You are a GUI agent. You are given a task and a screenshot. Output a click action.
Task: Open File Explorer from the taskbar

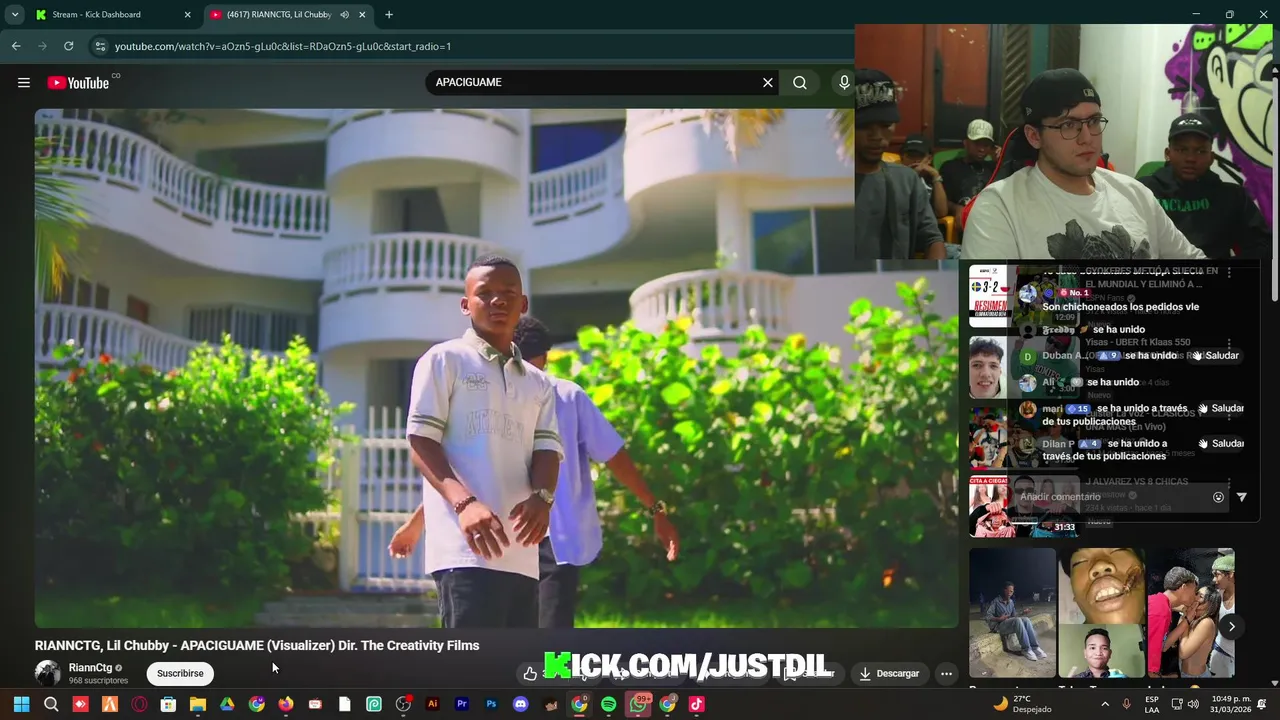[x=198, y=704]
